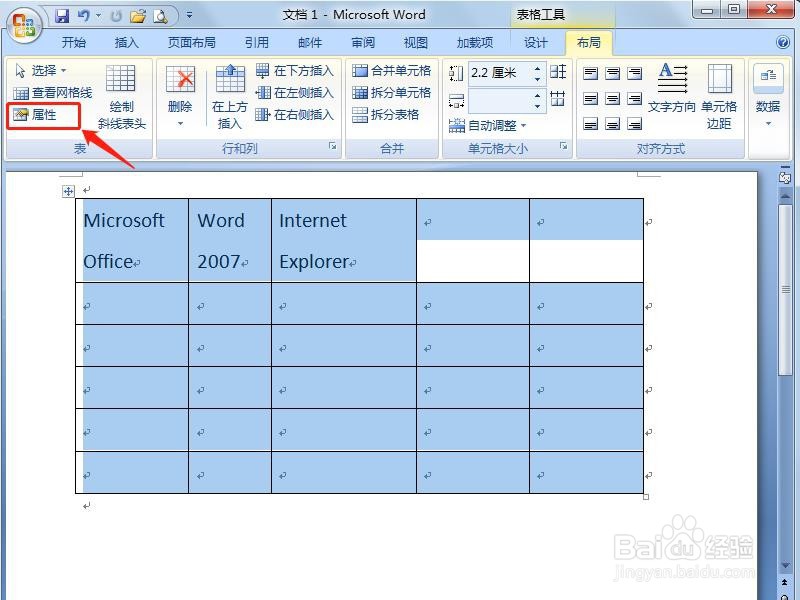This screenshot has width=800, height=600.
Task: Open 单元格边距 cell margins
Action: click(719, 96)
